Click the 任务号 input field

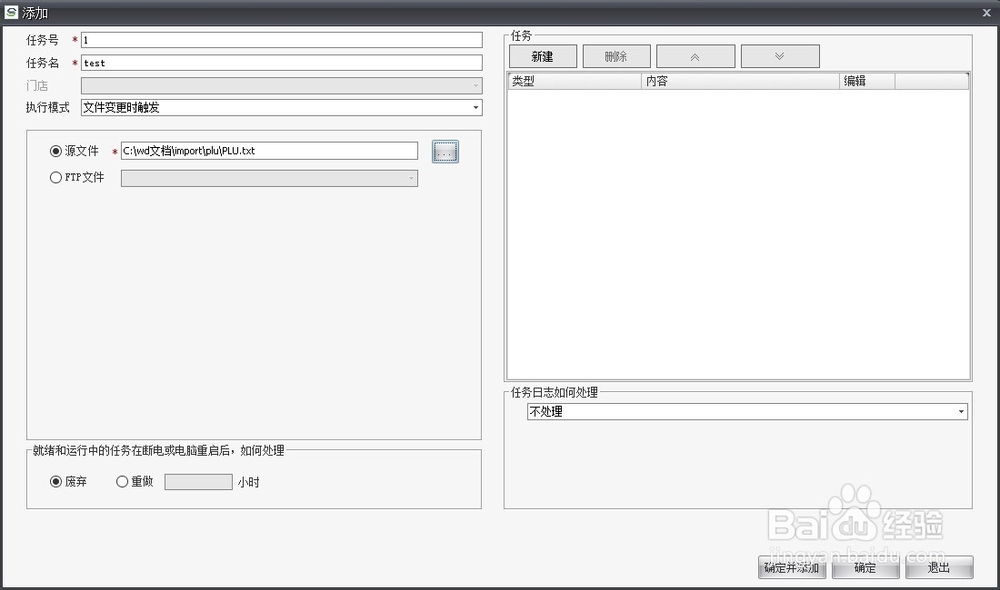tap(281, 40)
